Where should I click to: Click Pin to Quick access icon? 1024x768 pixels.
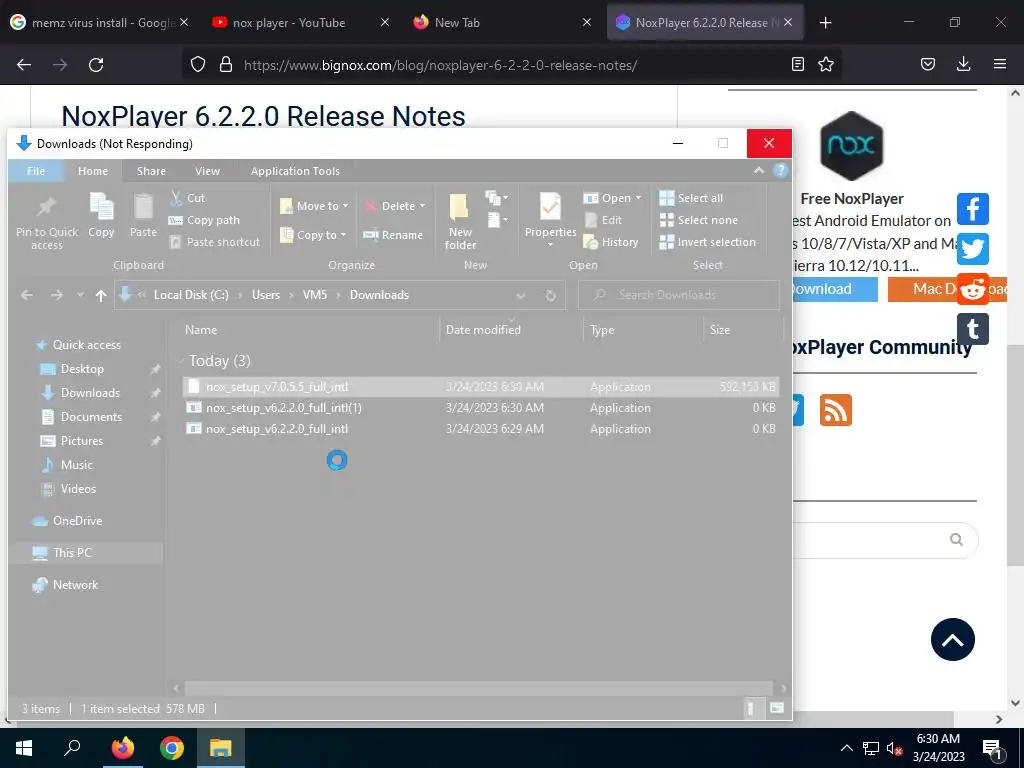46,207
